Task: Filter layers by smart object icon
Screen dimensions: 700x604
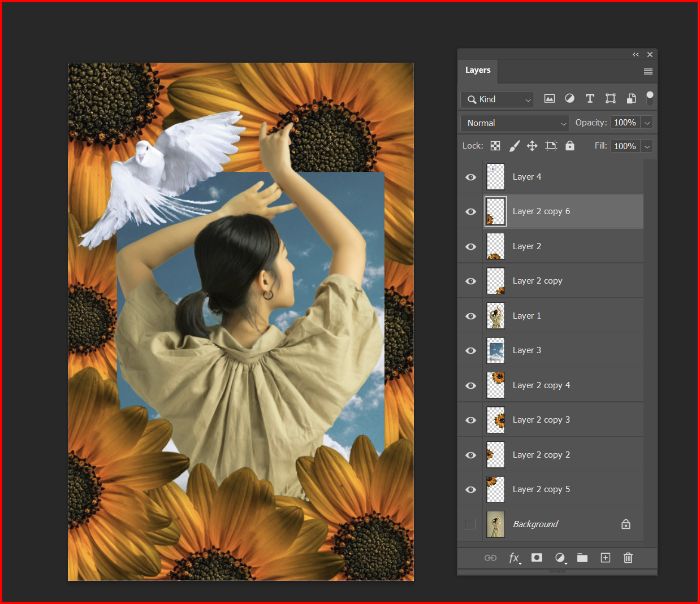Action: [x=631, y=99]
